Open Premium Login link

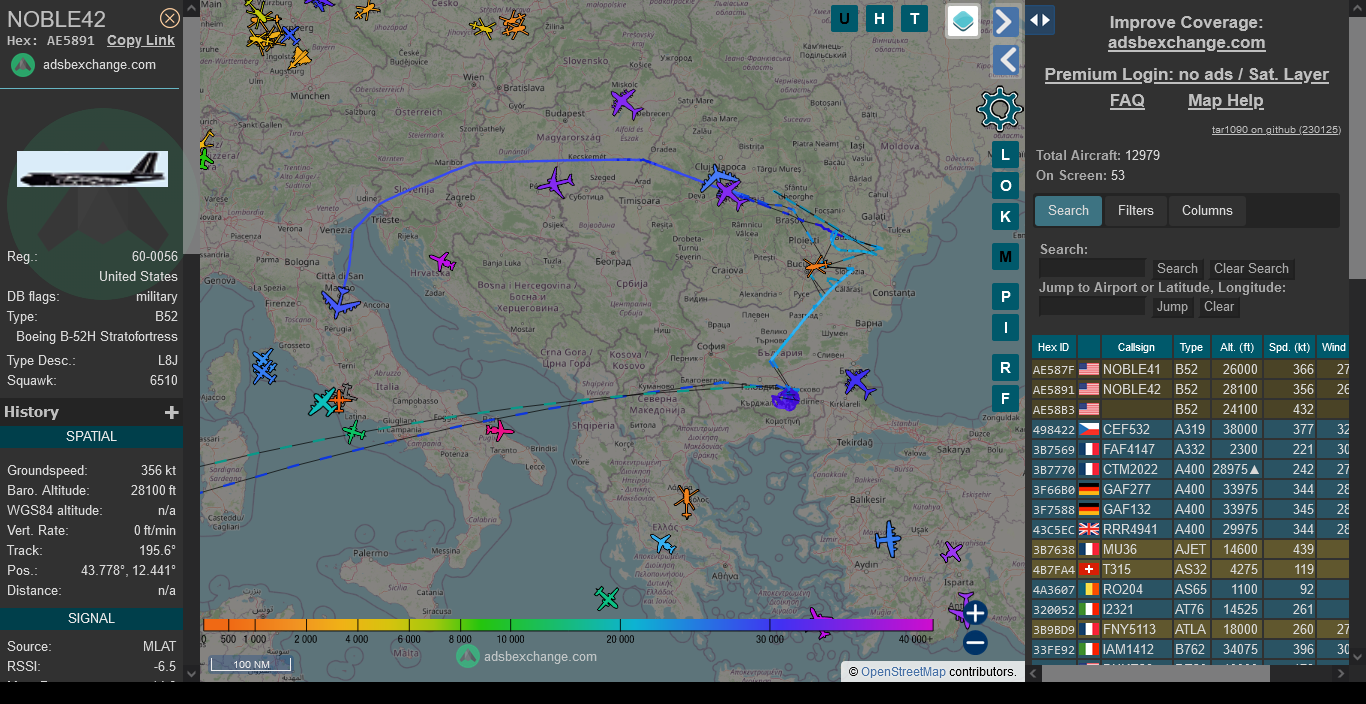point(1186,75)
